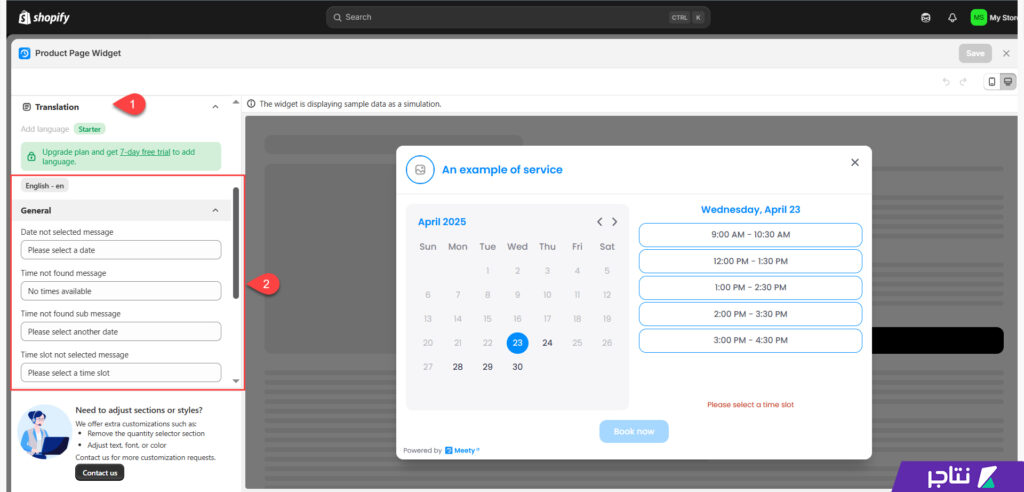Select April 29 in the calendar
The image size is (1024, 492).
488,367
